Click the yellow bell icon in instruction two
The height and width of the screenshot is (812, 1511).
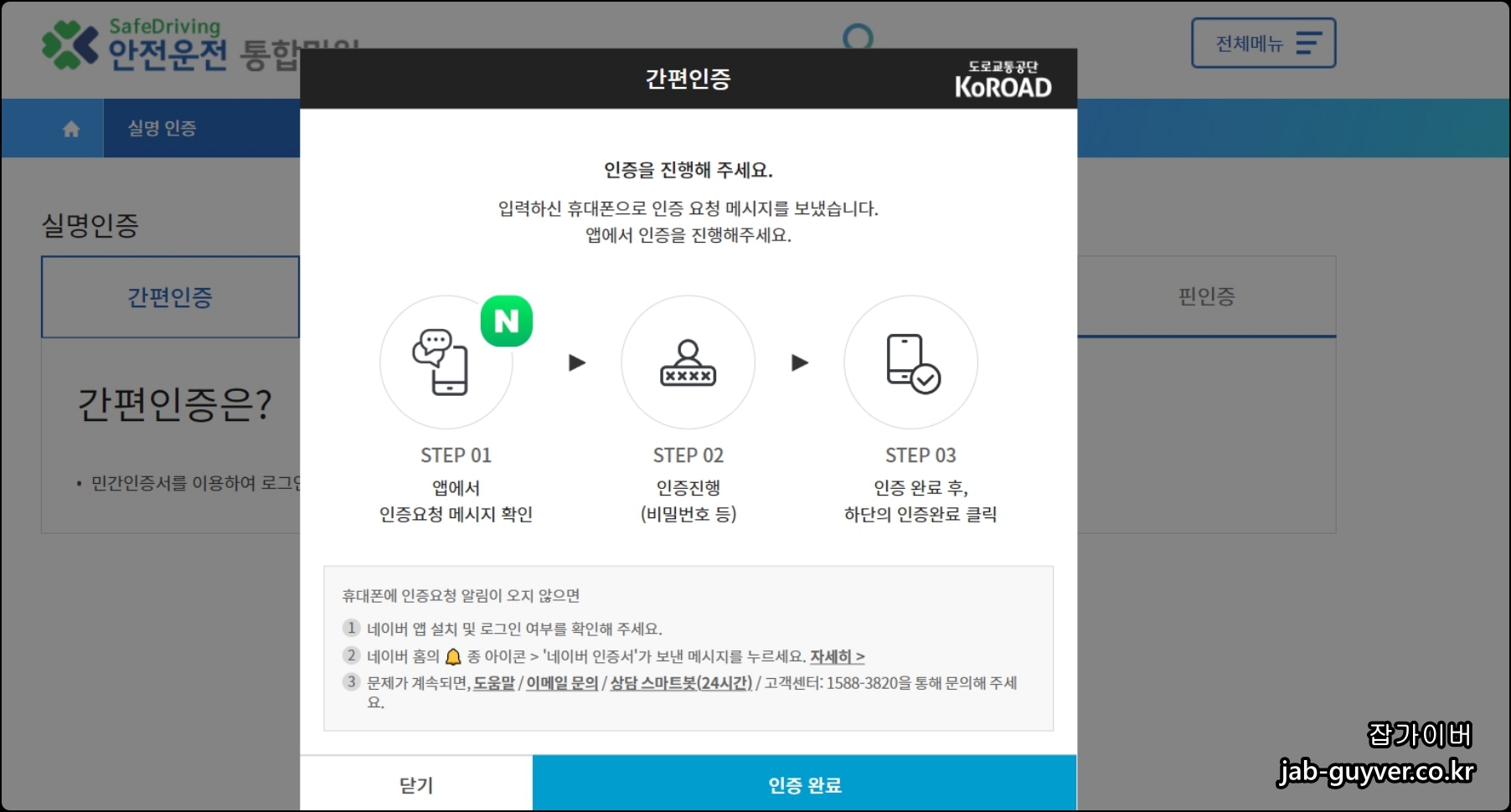coord(452,656)
